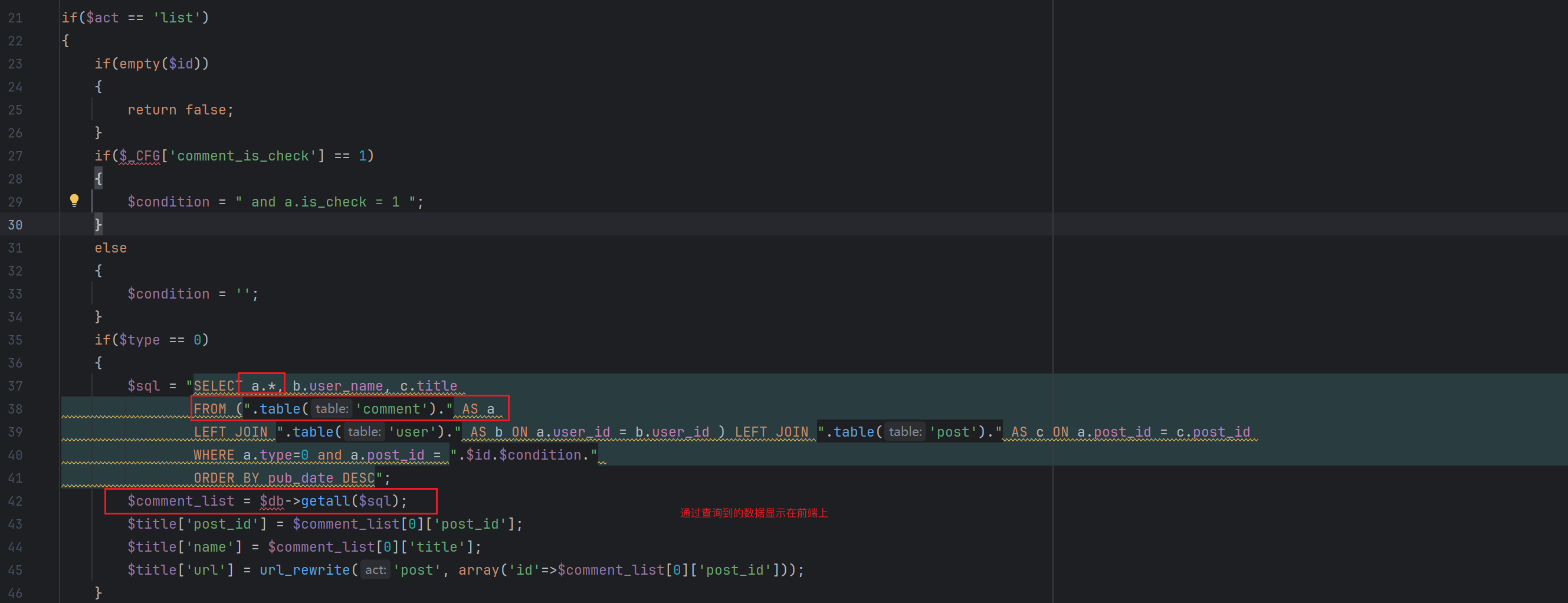
Task: Click '$comment_list' on line 42
Action: (x=181, y=502)
